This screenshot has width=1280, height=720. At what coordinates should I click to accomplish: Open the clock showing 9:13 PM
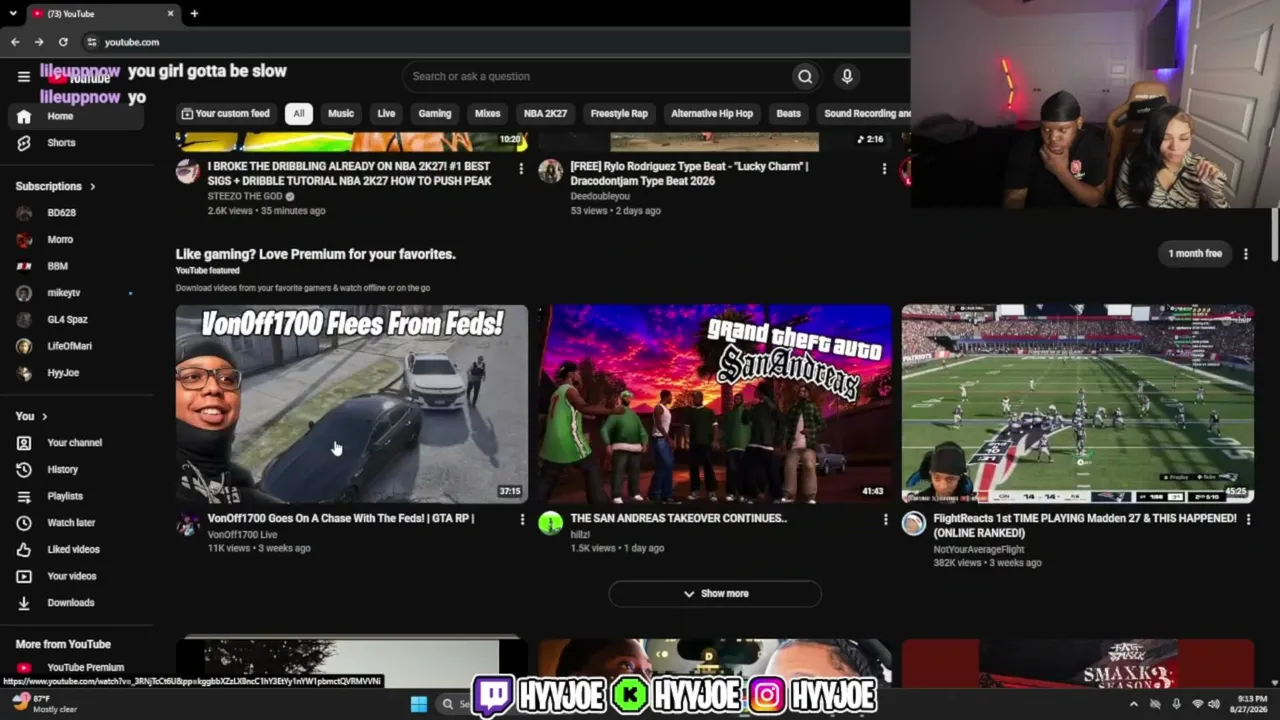[1251, 704]
